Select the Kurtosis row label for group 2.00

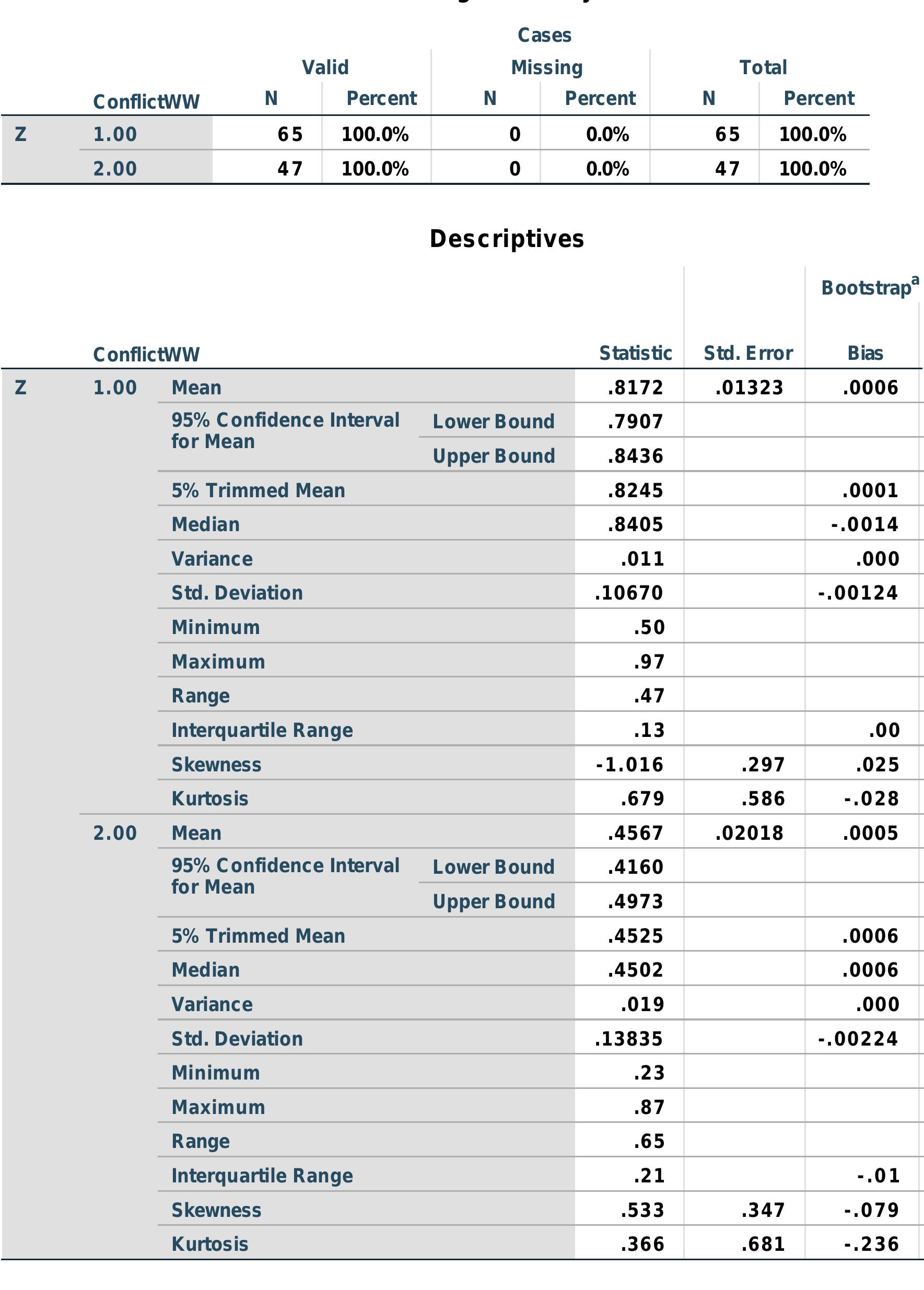210,1244
